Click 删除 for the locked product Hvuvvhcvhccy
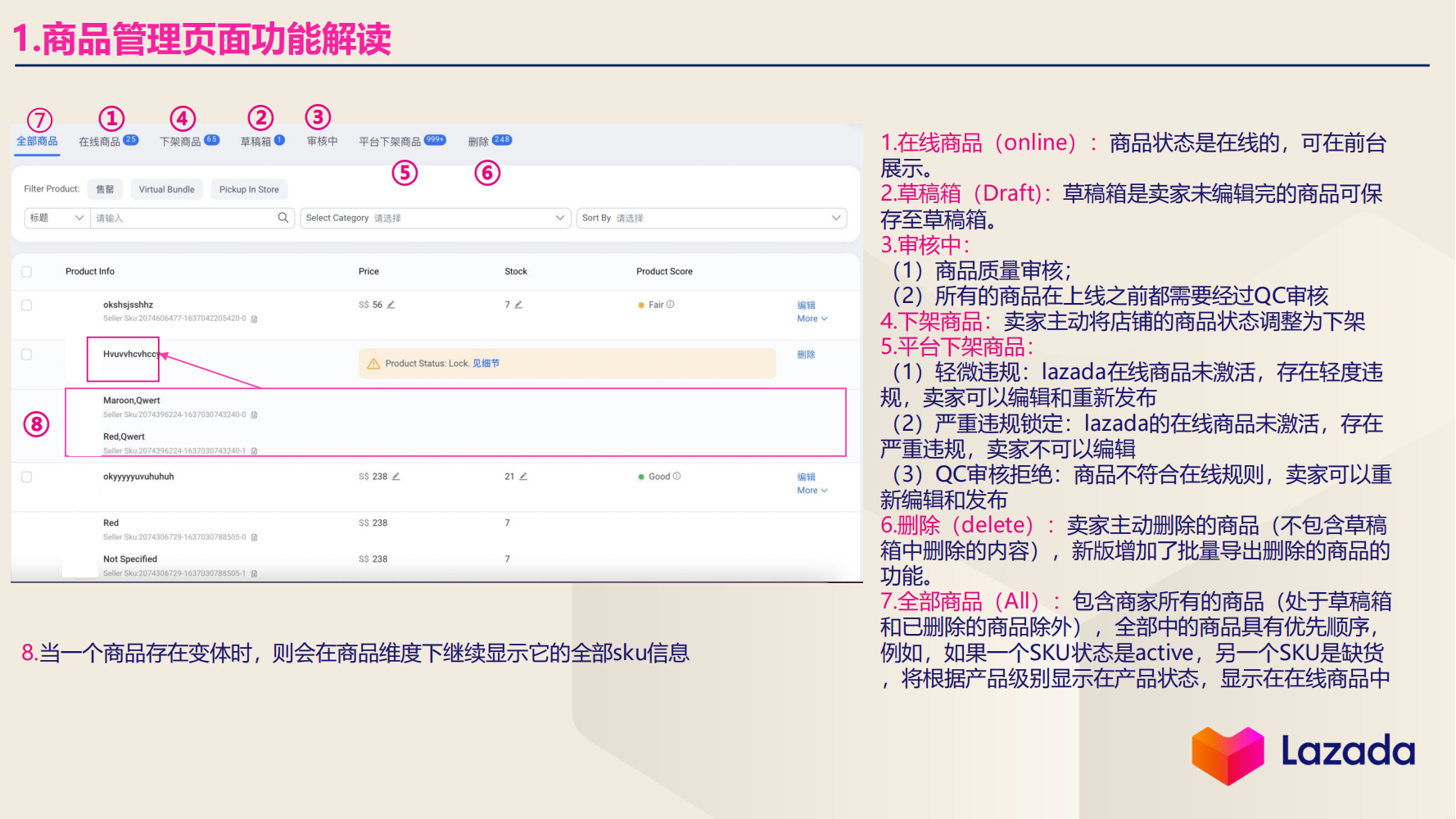Image resolution: width=1456 pixels, height=819 pixels. click(807, 355)
